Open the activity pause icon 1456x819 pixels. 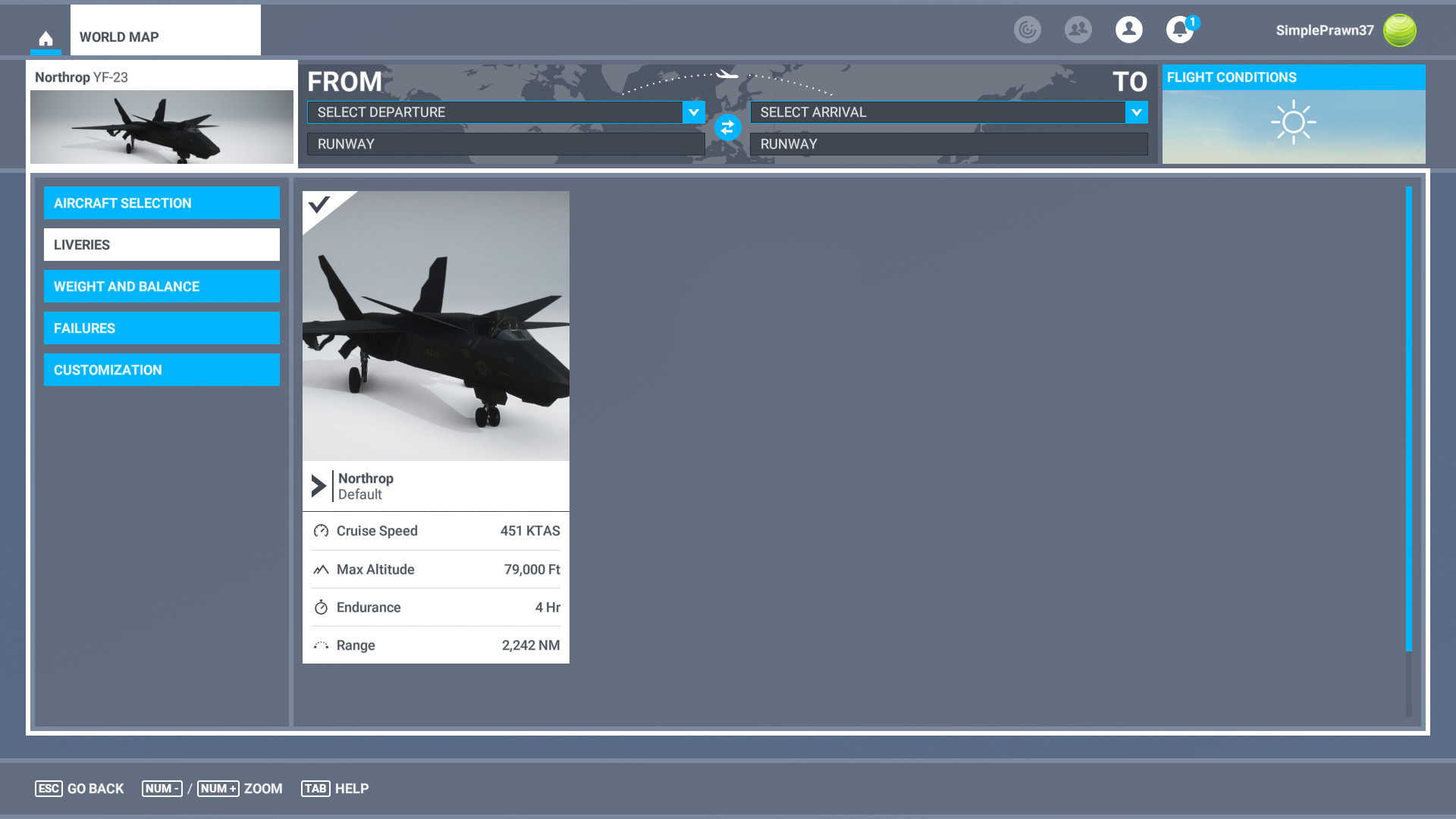point(1028,30)
